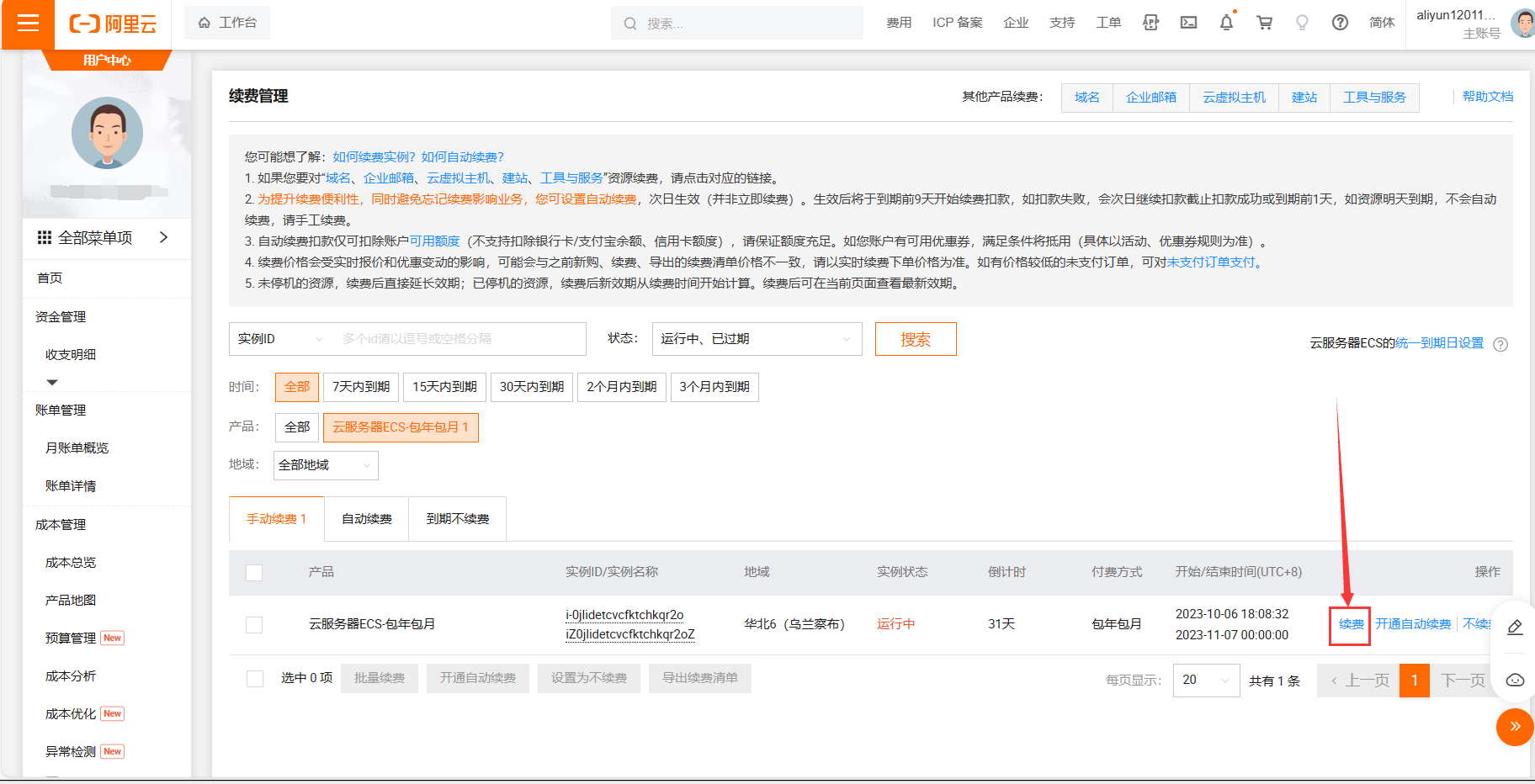Select the 云服务器ECS-包年包月 product filter
Image resolution: width=1535 pixels, height=784 pixels.
[401, 427]
